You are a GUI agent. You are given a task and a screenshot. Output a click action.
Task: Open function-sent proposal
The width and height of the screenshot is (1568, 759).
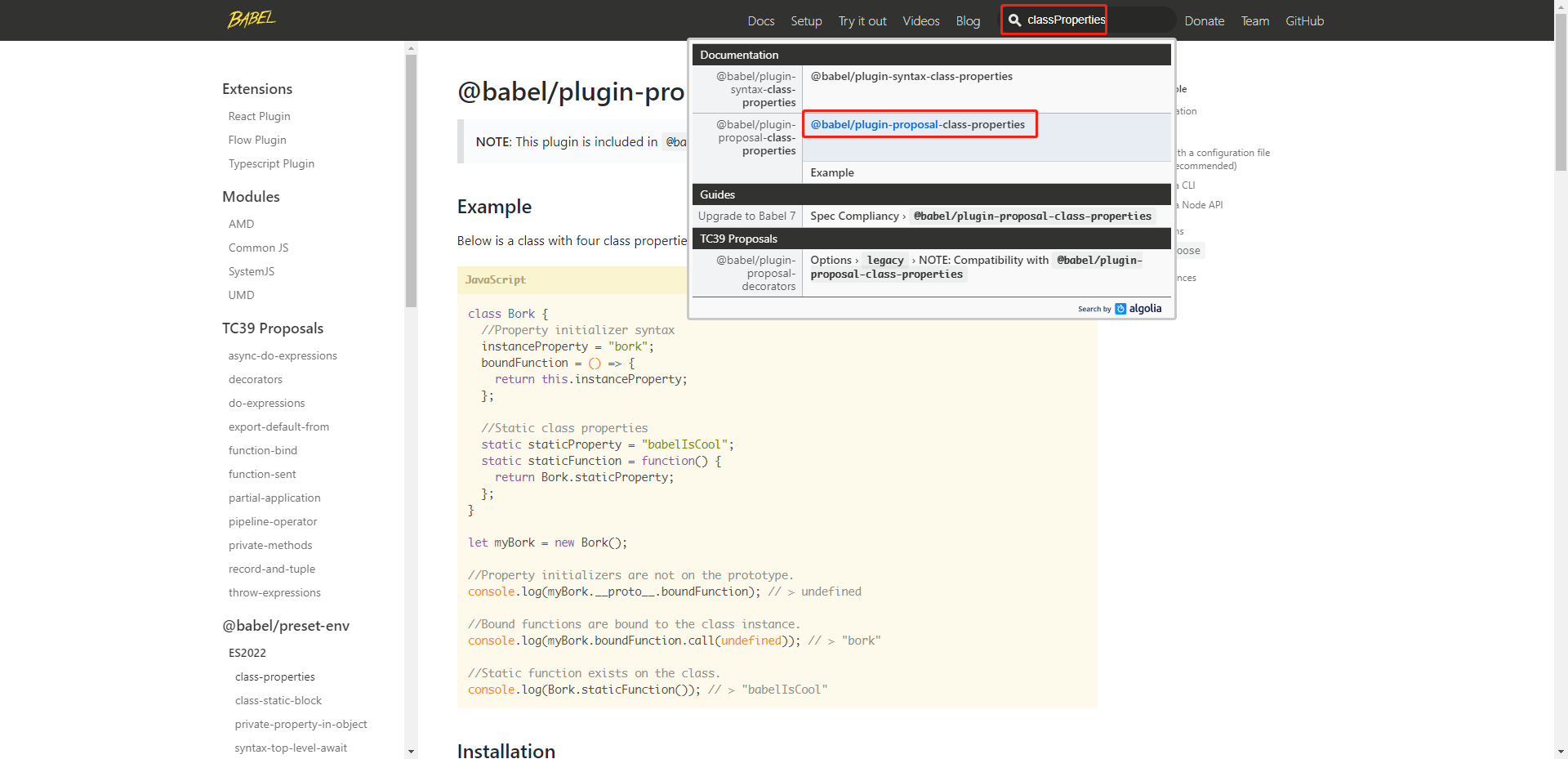(x=262, y=474)
